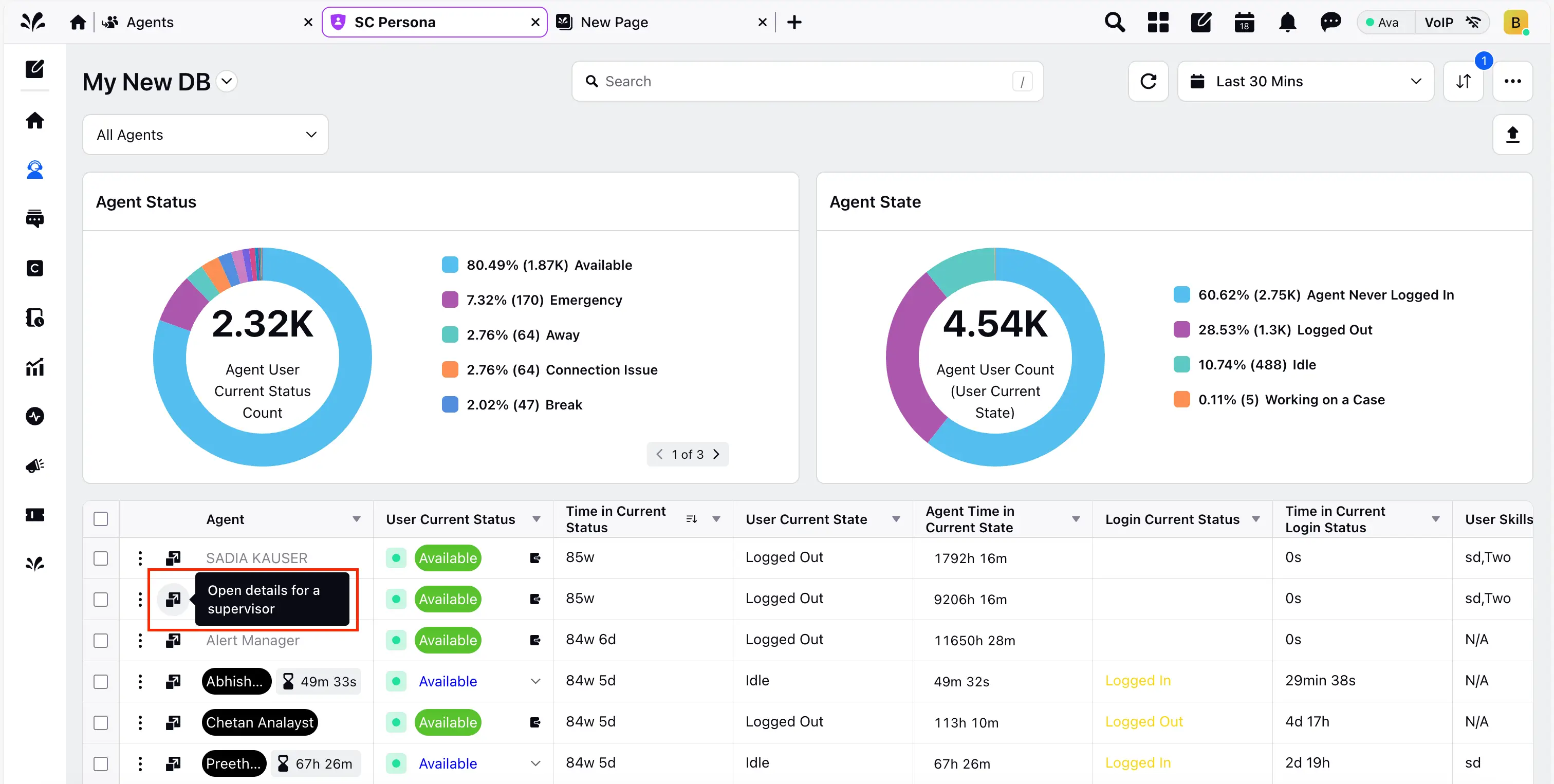Open details icon for SADIA KAUSER row
The image size is (1554, 784).
(173, 558)
